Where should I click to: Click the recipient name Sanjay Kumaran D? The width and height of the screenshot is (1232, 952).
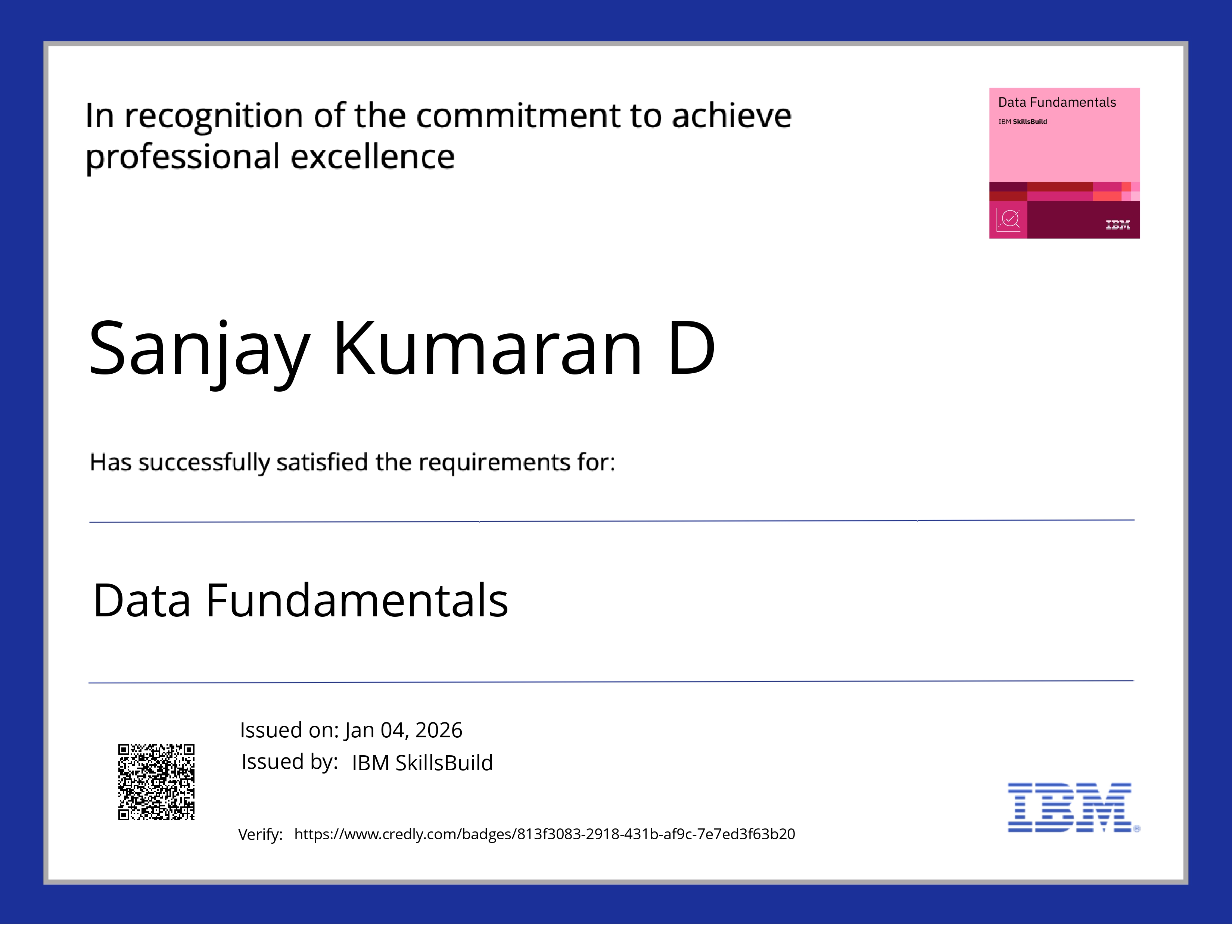coord(402,348)
